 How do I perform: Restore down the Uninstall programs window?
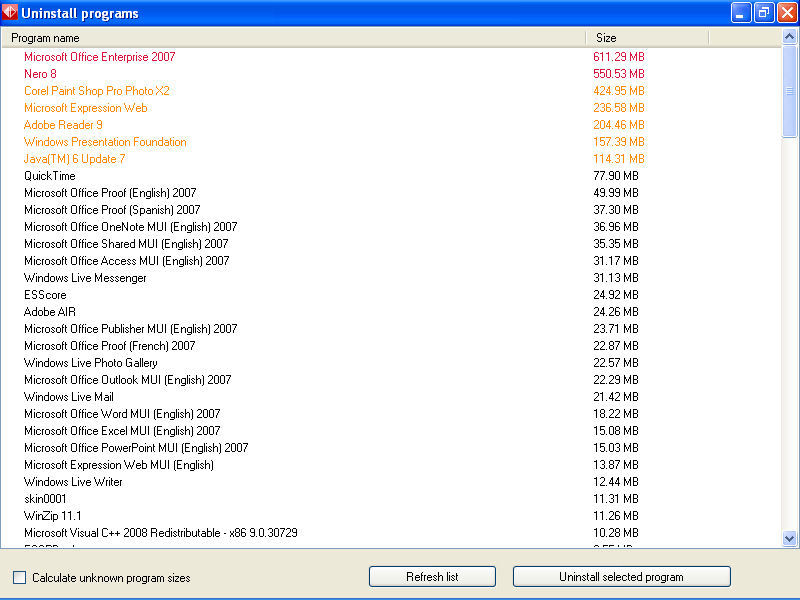coord(764,13)
